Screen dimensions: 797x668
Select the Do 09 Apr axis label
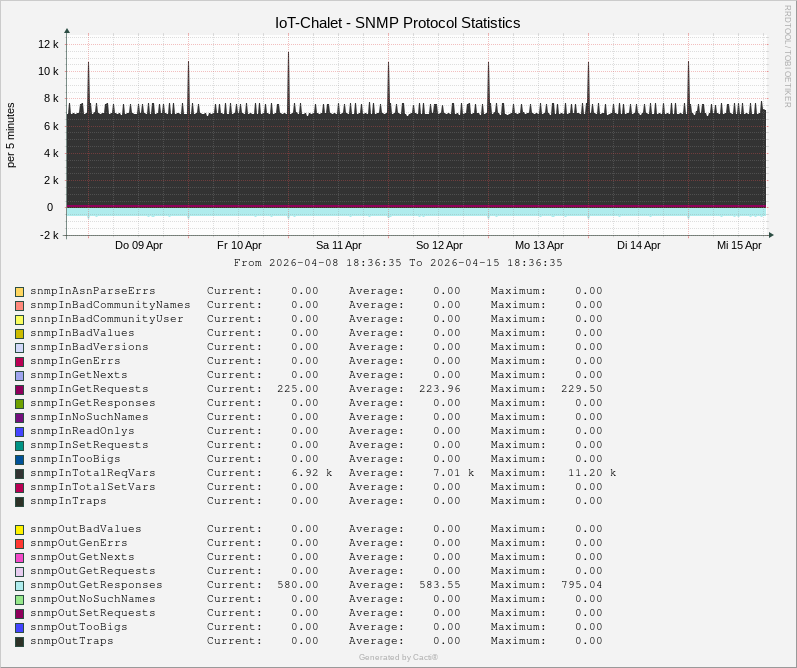(139, 245)
